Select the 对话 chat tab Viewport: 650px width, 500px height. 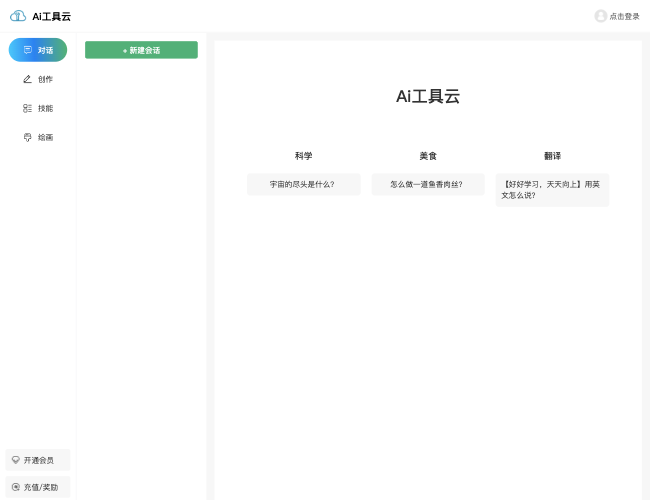coord(38,50)
